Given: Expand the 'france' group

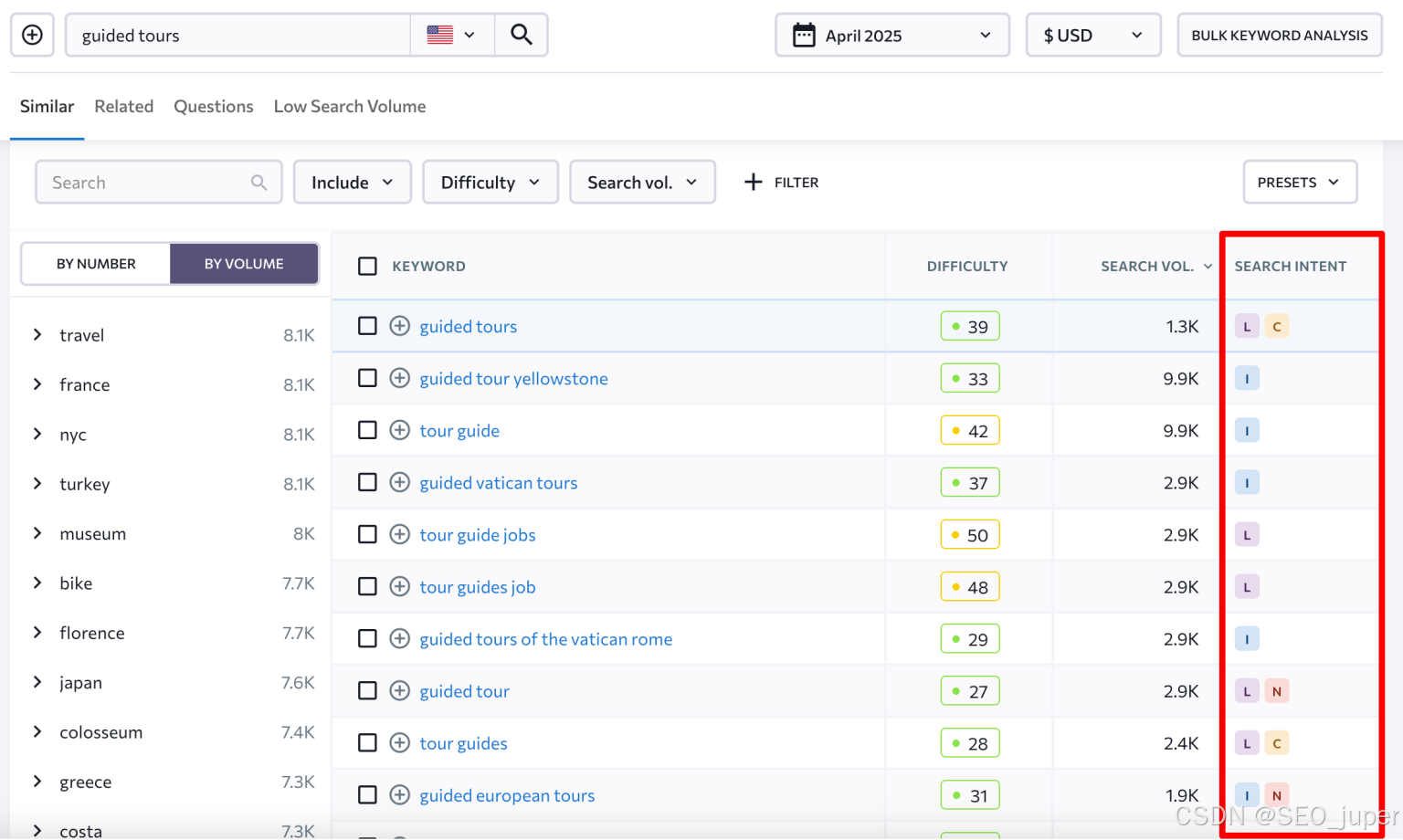Looking at the screenshot, I should 37,383.
